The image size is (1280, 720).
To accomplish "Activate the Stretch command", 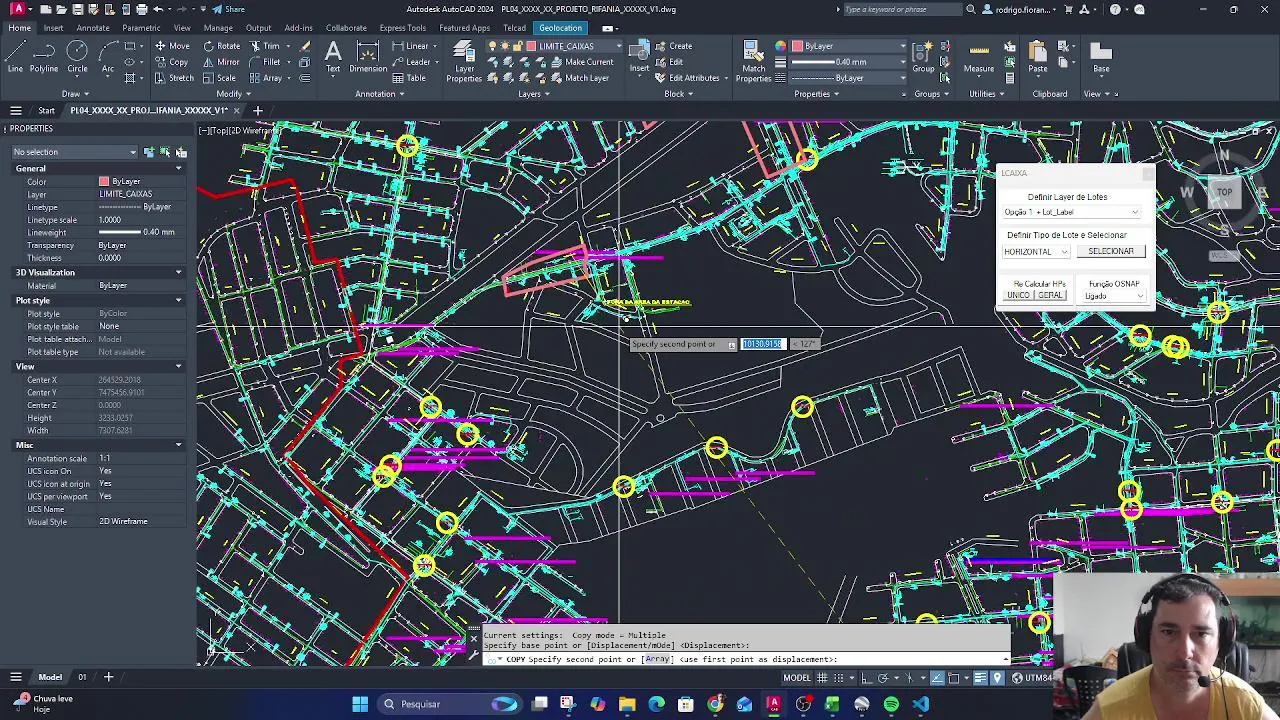I will point(174,78).
